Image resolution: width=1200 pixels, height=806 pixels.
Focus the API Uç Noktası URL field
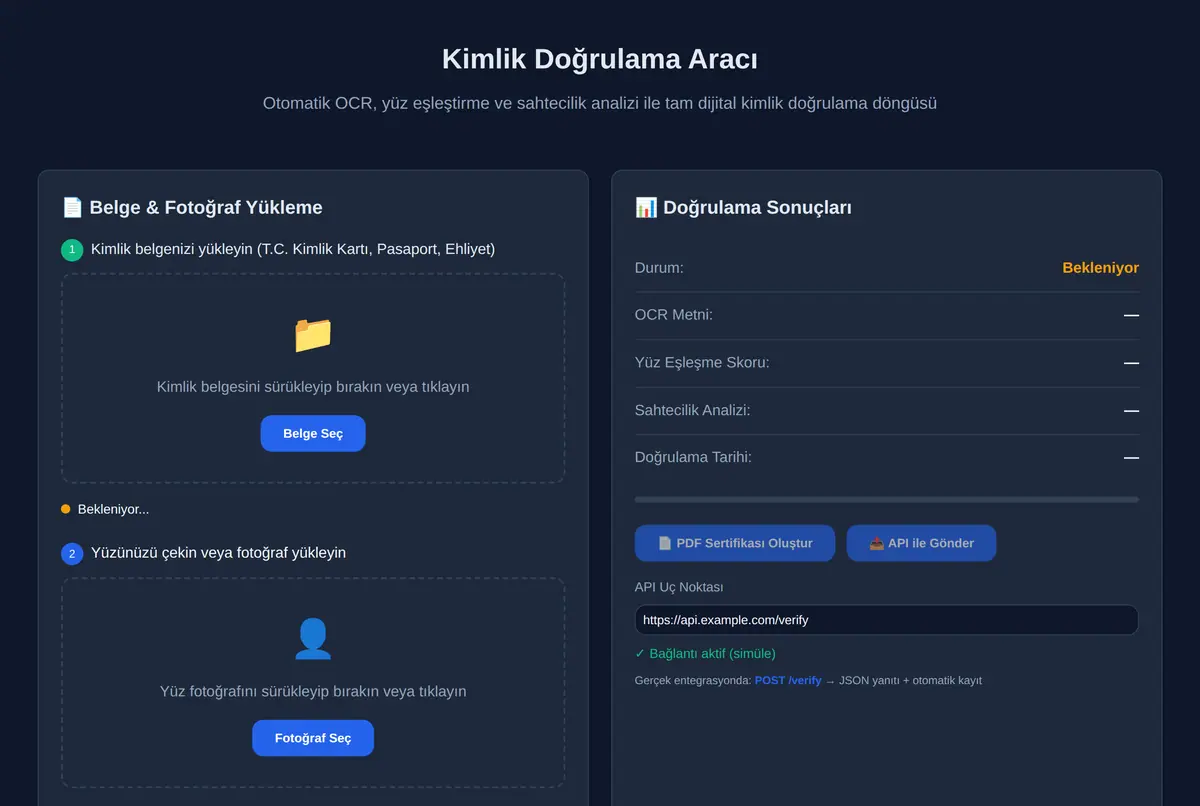887,620
